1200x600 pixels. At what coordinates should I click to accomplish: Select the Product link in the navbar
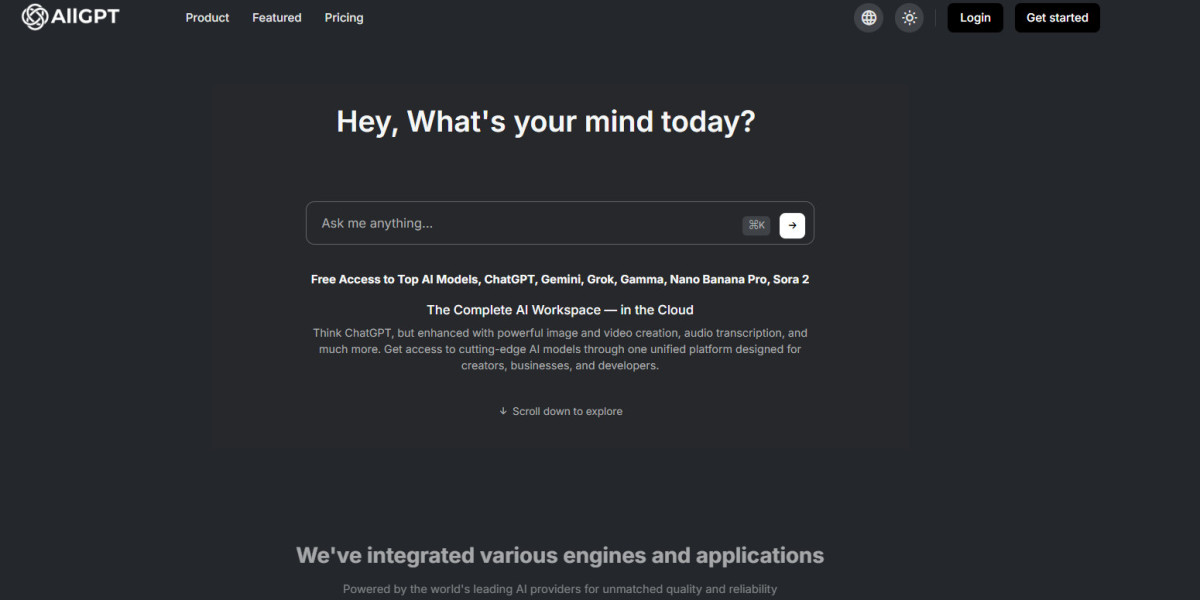click(207, 17)
